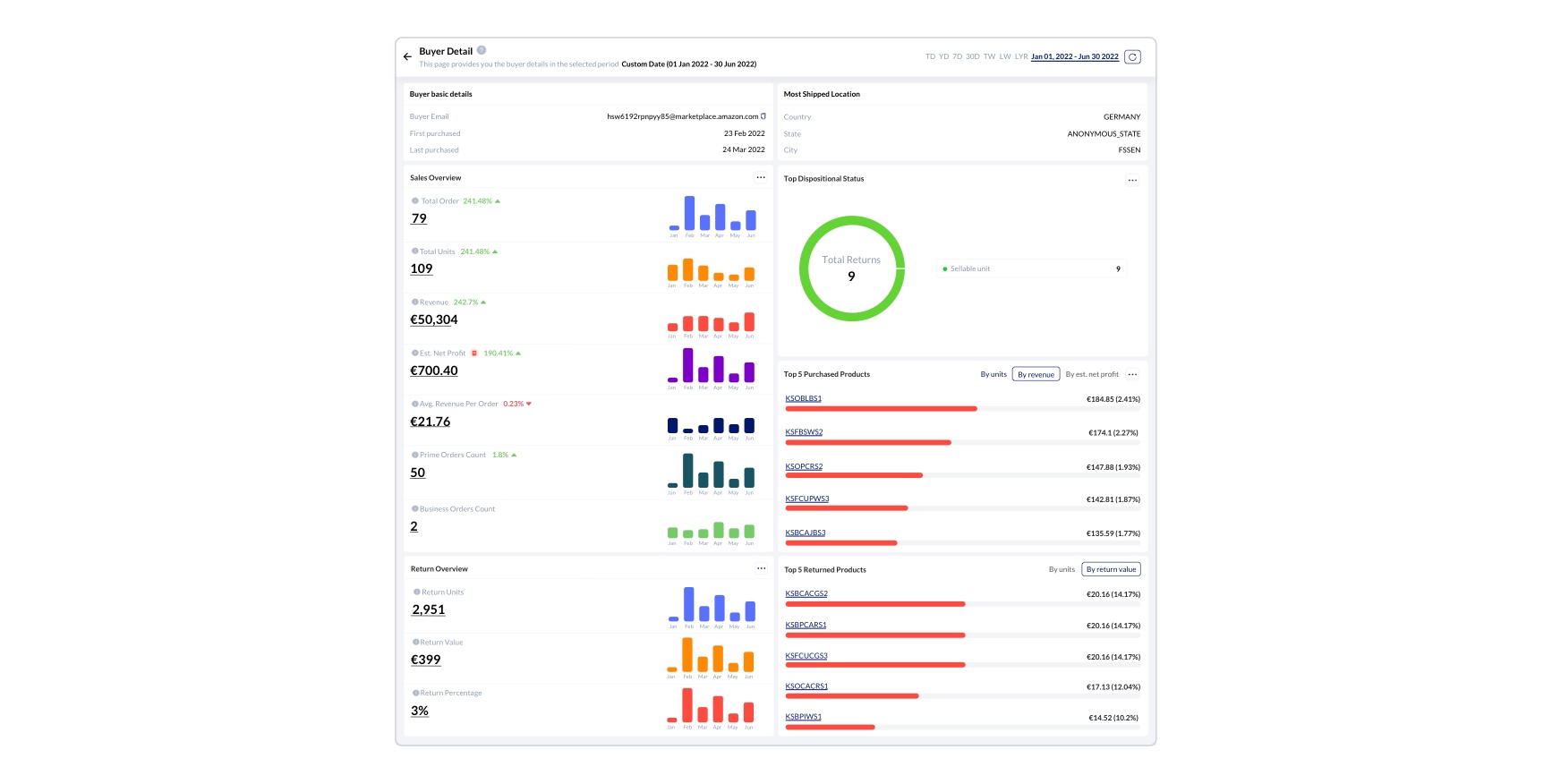Select the 30D date range
Viewport: 1552px width, 784px height.
click(972, 56)
